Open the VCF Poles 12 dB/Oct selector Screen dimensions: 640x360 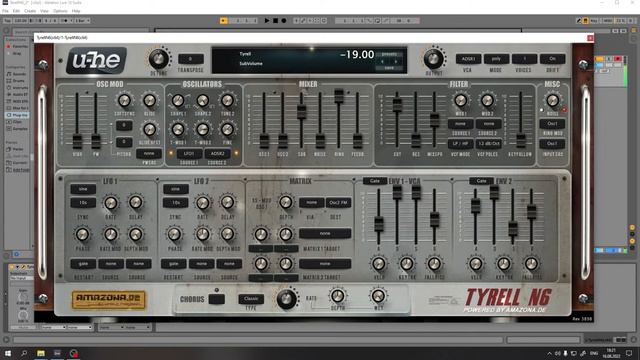pyautogui.click(x=489, y=144)
